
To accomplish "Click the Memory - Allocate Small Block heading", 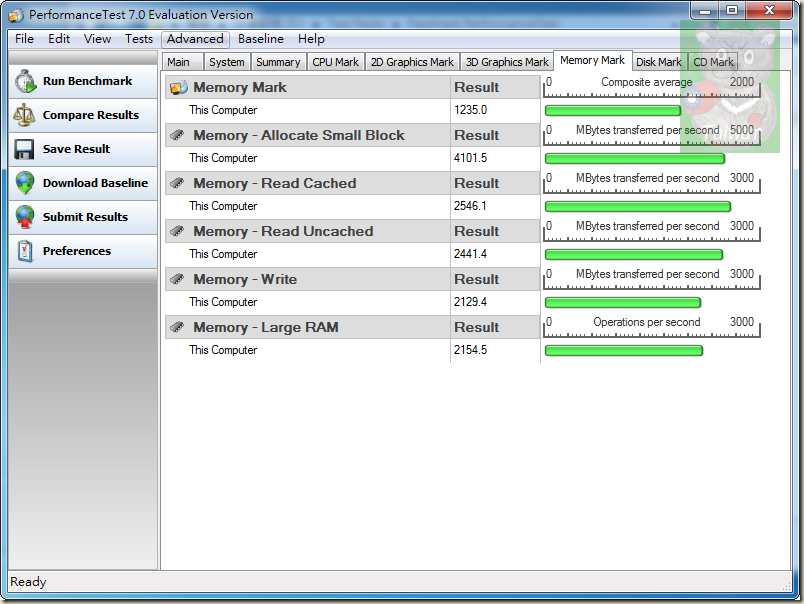I will (x=299, y=135).
